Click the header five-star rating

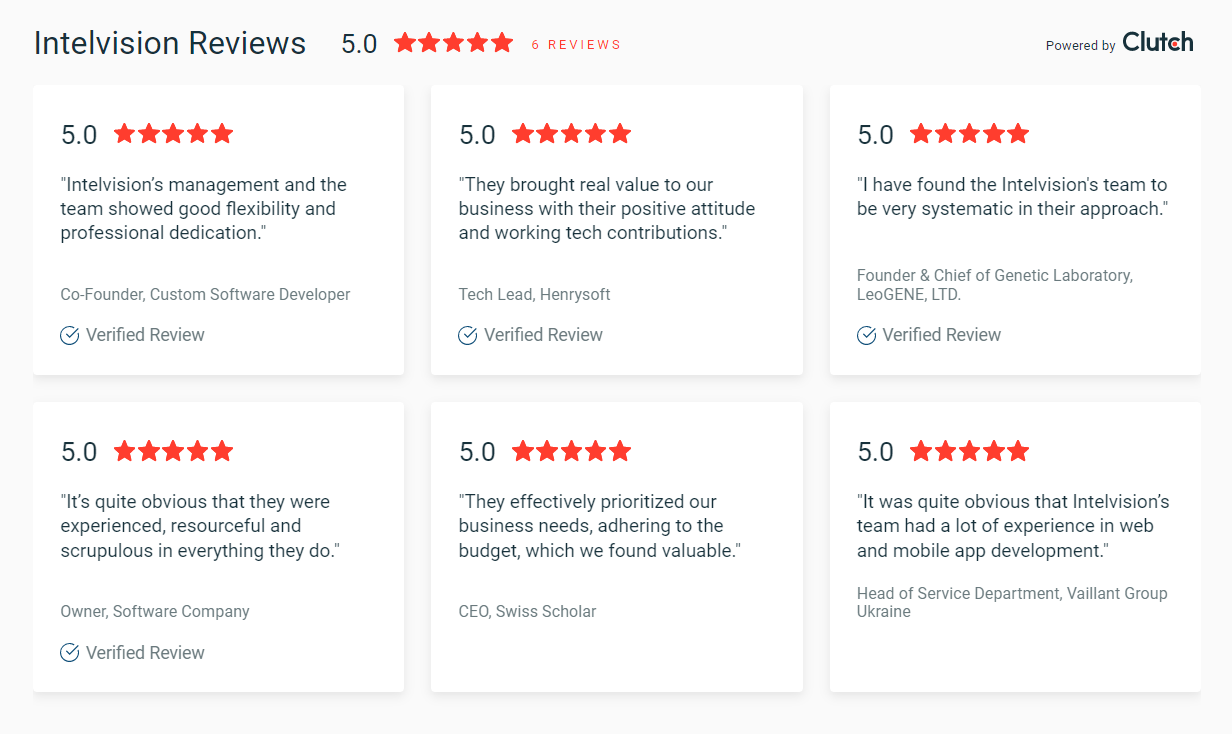(454, 43)
